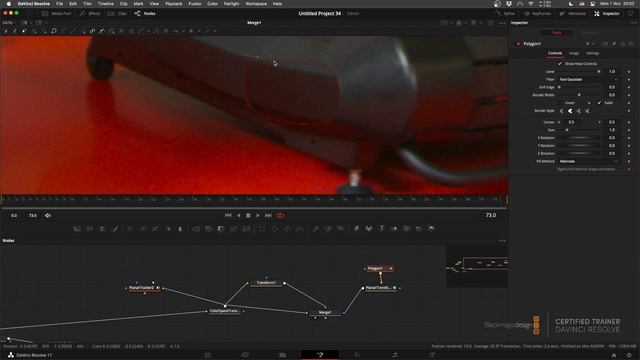Screen dimensions: 640x360
Task: Add a Renderer3D node from toolbar
Action: point(431,229)
